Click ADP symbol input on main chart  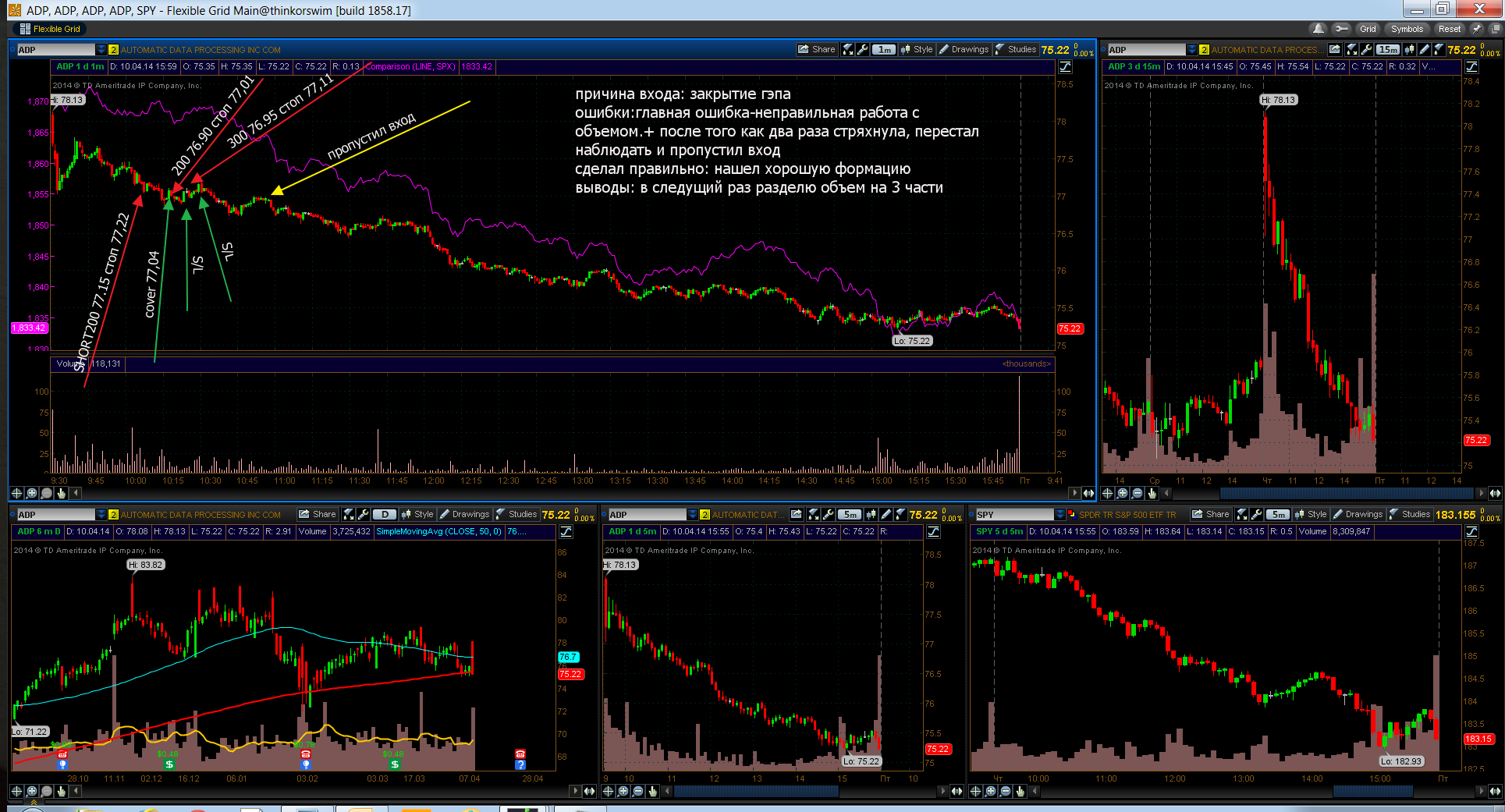tap(55, 50)
